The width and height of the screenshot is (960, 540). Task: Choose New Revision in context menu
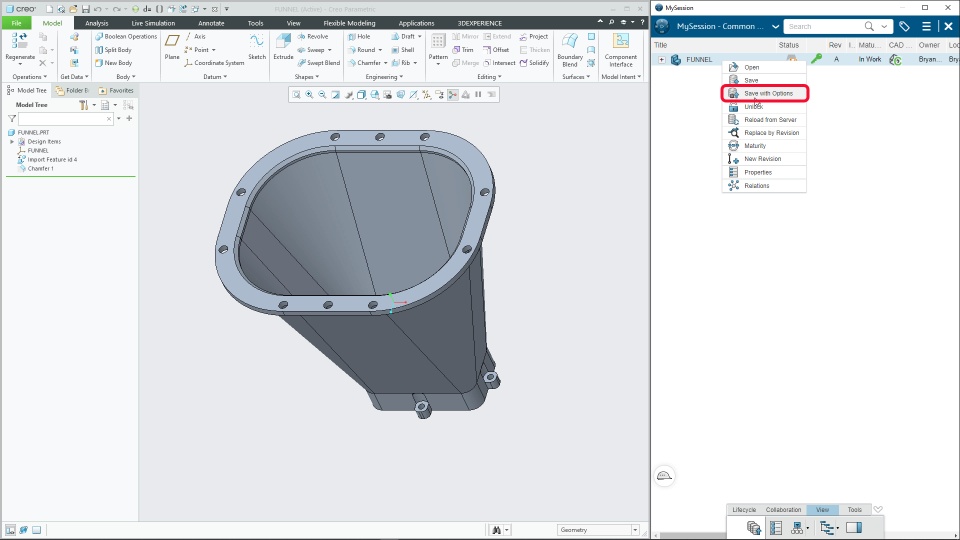[x=765, y=159]
